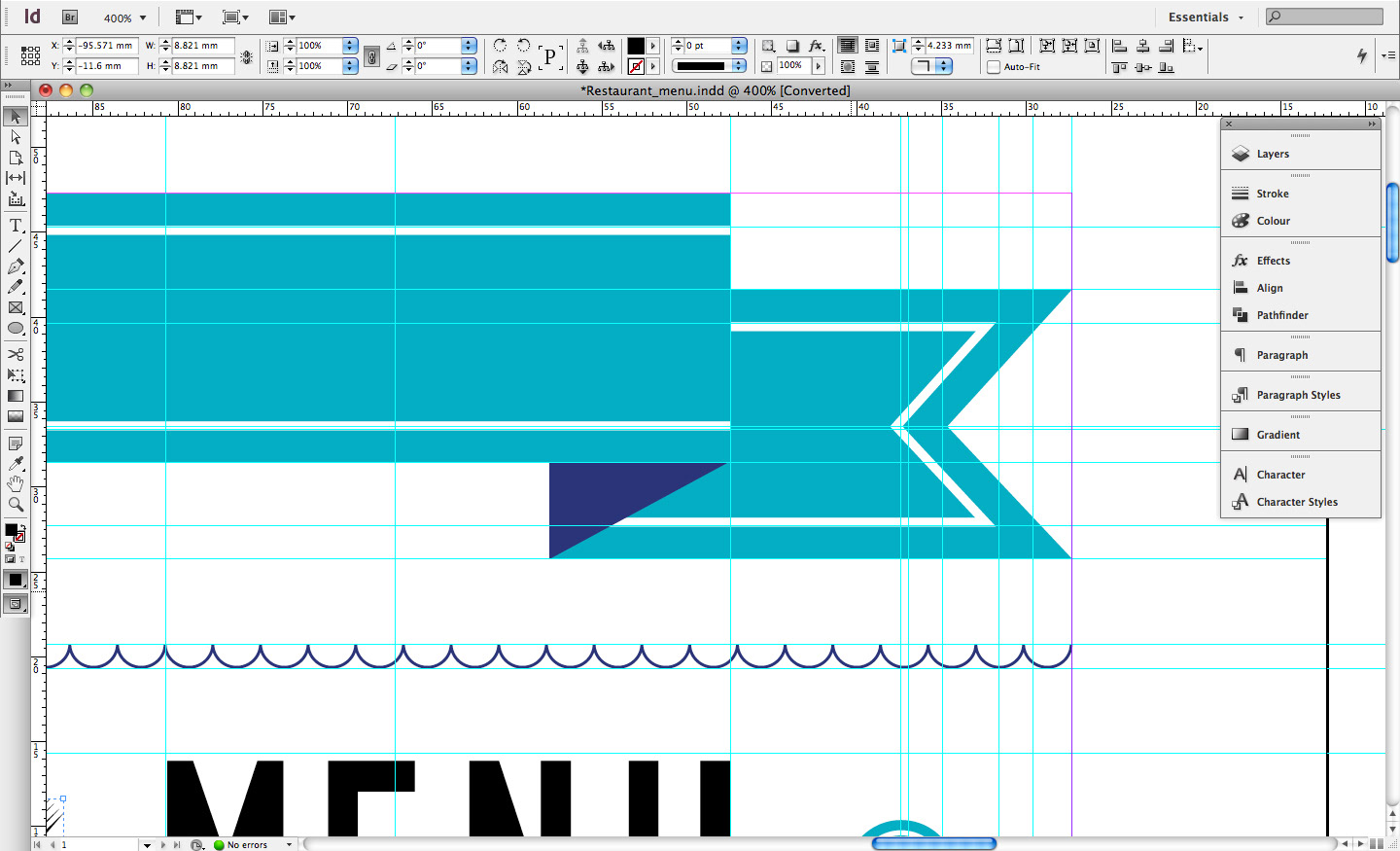
Task: Toggle Preview screen mode at toolbox bottom
Action: tap(16, 604)
